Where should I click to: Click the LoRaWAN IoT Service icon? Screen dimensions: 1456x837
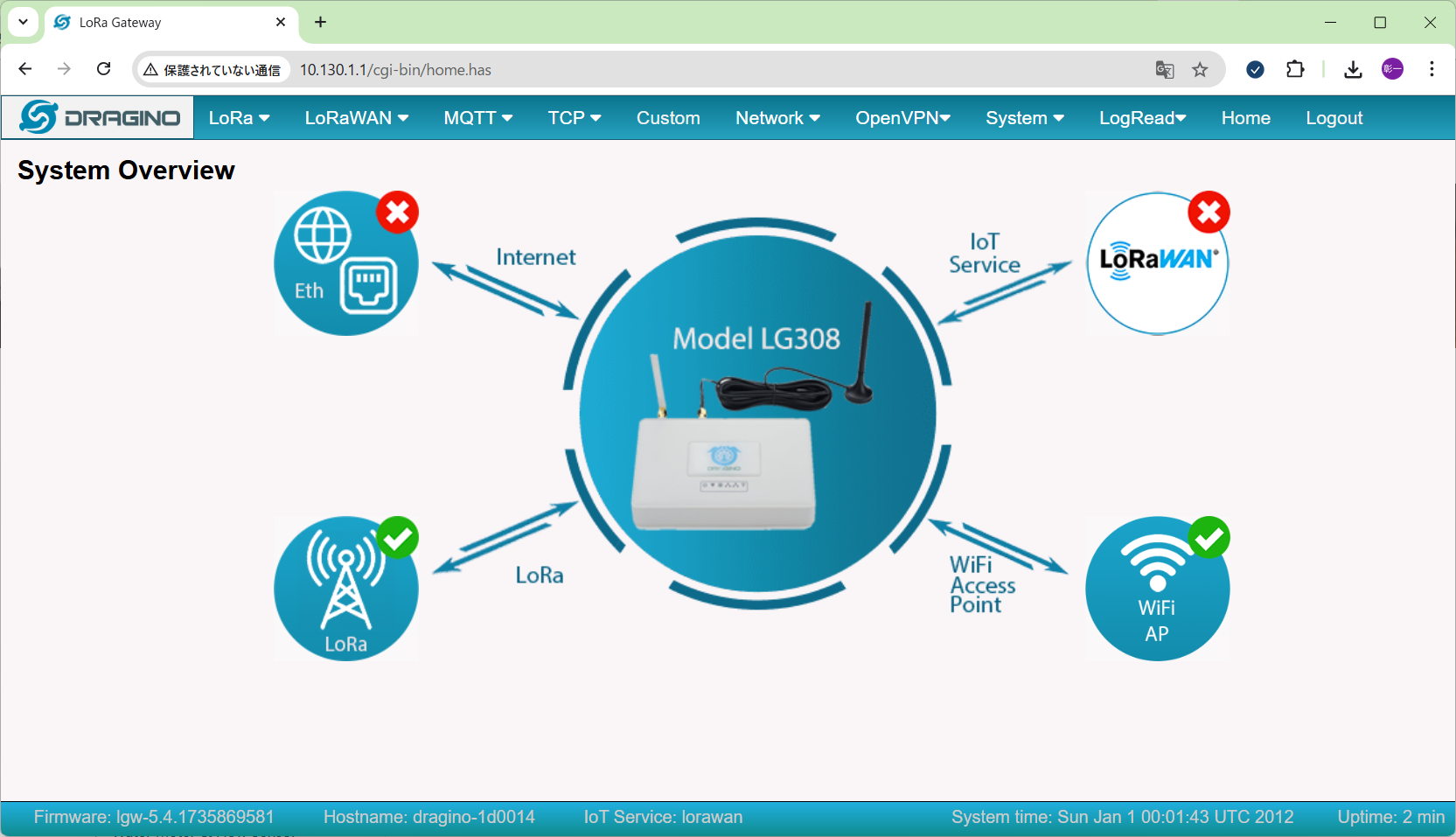click(x=1157, y=263)
